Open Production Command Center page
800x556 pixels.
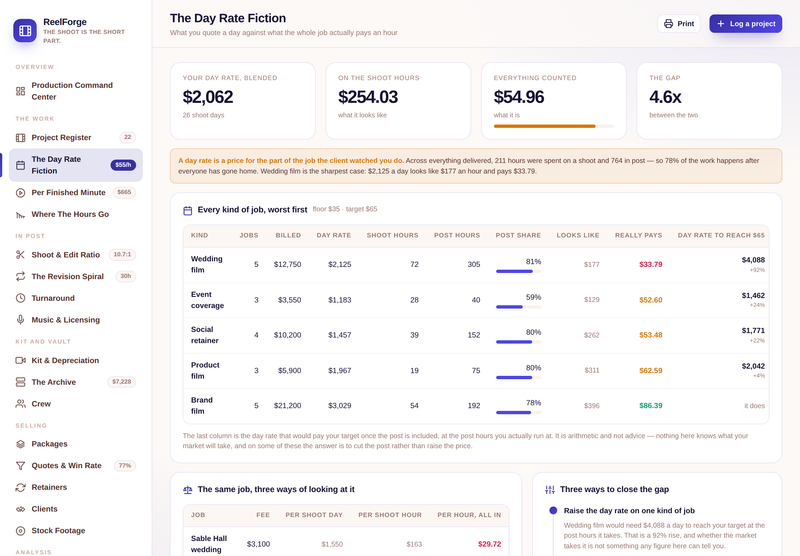tap(76, 91)
